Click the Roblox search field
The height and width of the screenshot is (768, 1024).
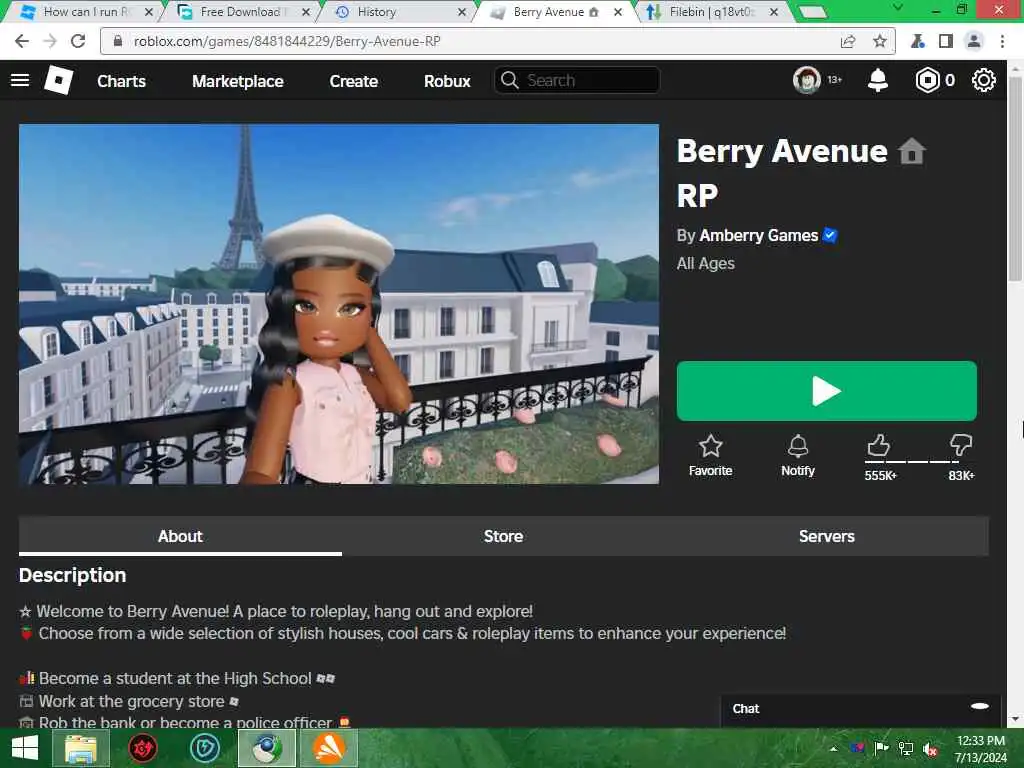tap(577, 80)
